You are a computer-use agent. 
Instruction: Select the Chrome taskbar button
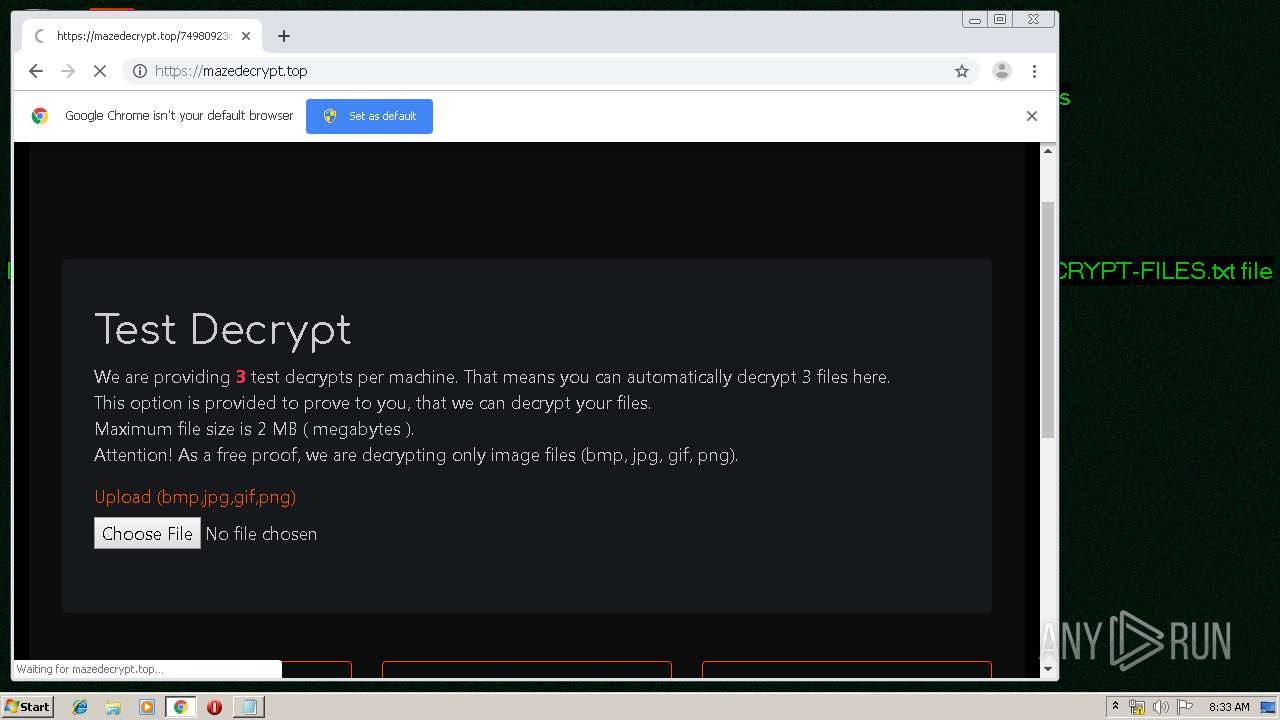[180, 707]
